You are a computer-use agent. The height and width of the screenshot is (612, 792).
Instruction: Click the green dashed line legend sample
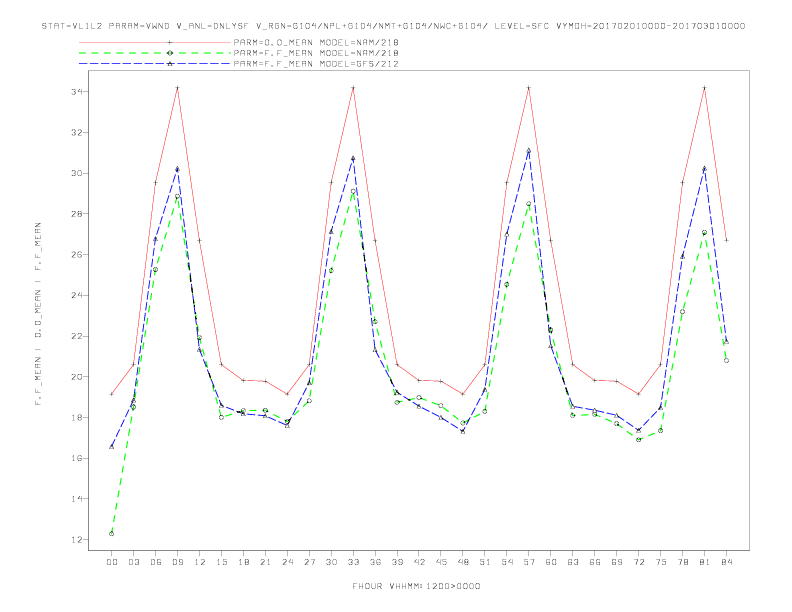[x=155, y=53]
